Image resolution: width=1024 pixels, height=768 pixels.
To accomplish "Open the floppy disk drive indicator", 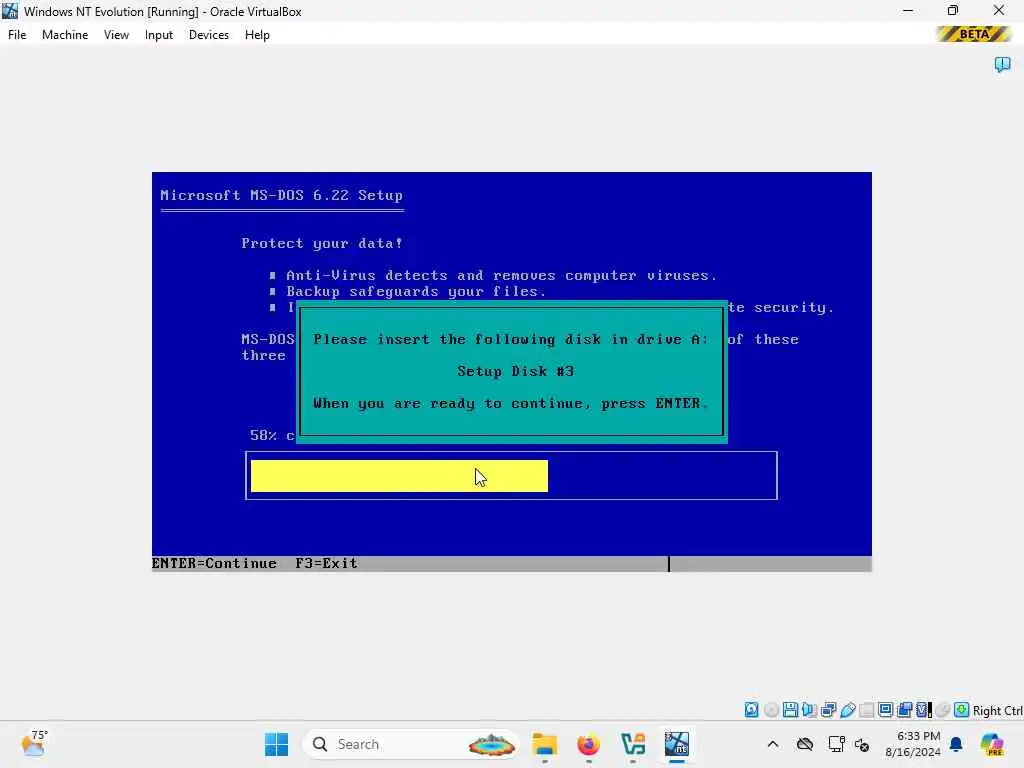I will [x=790, y=710].
